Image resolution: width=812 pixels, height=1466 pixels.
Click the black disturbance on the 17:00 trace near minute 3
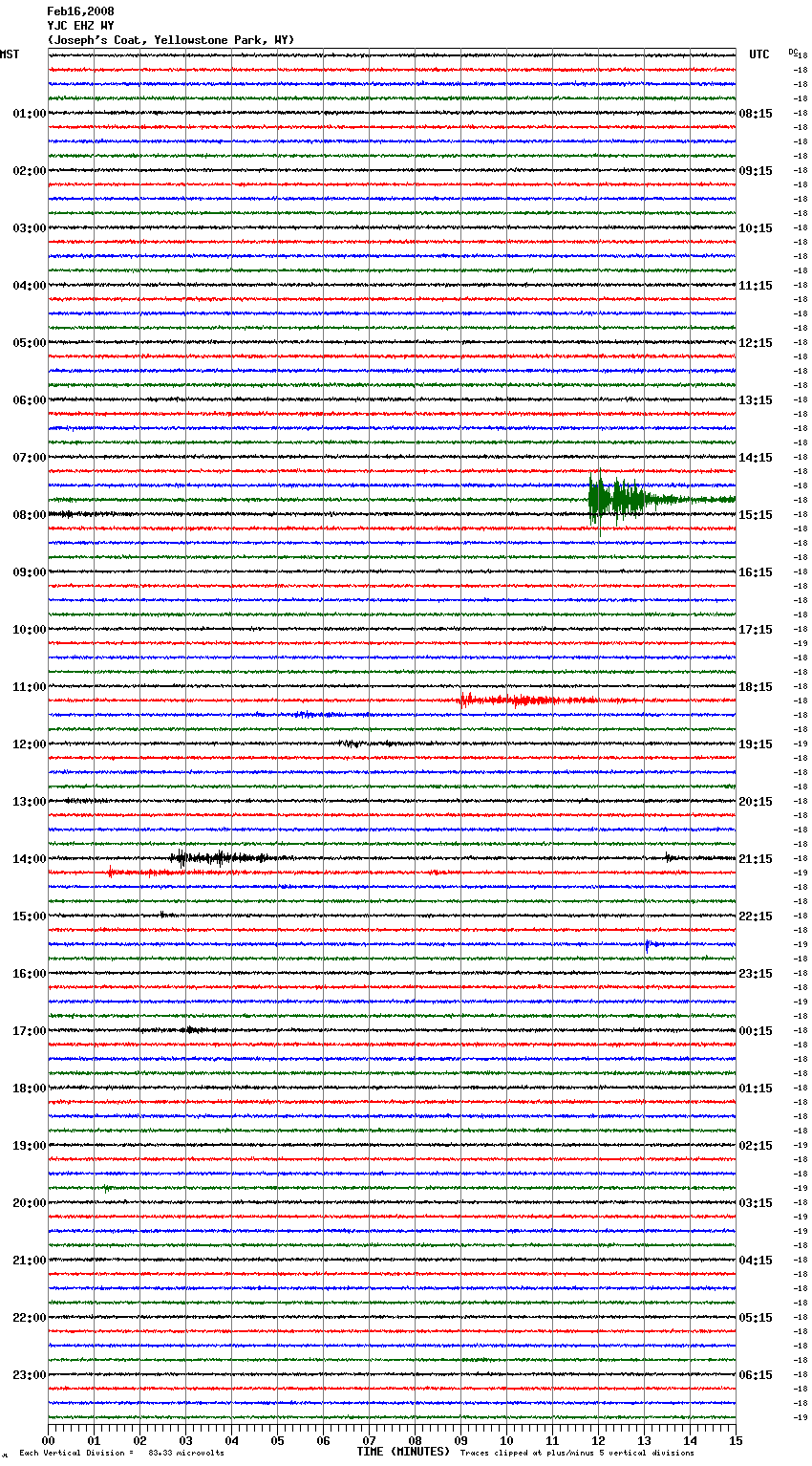[x=191, y=1030]
